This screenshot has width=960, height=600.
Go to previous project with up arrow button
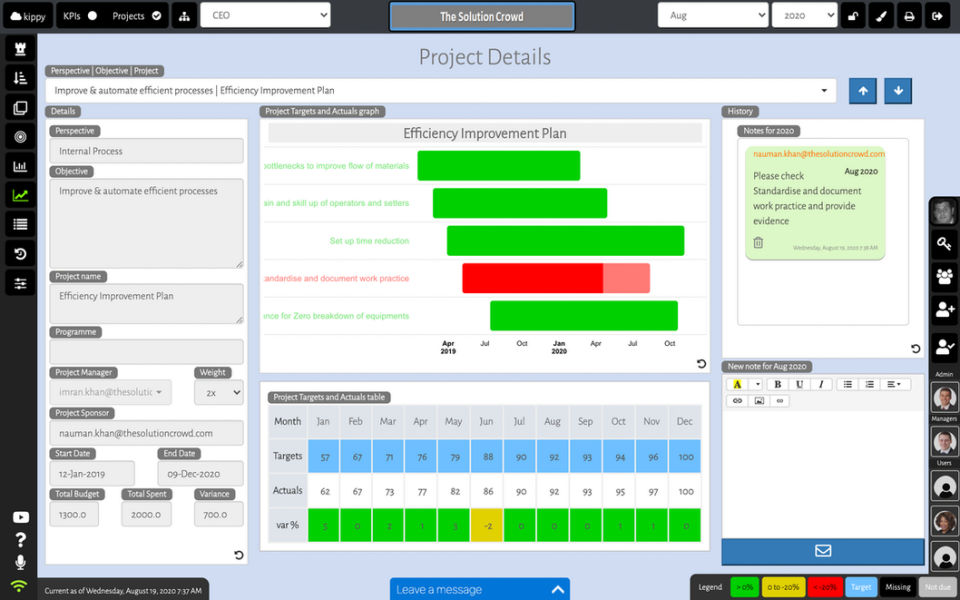863,91
